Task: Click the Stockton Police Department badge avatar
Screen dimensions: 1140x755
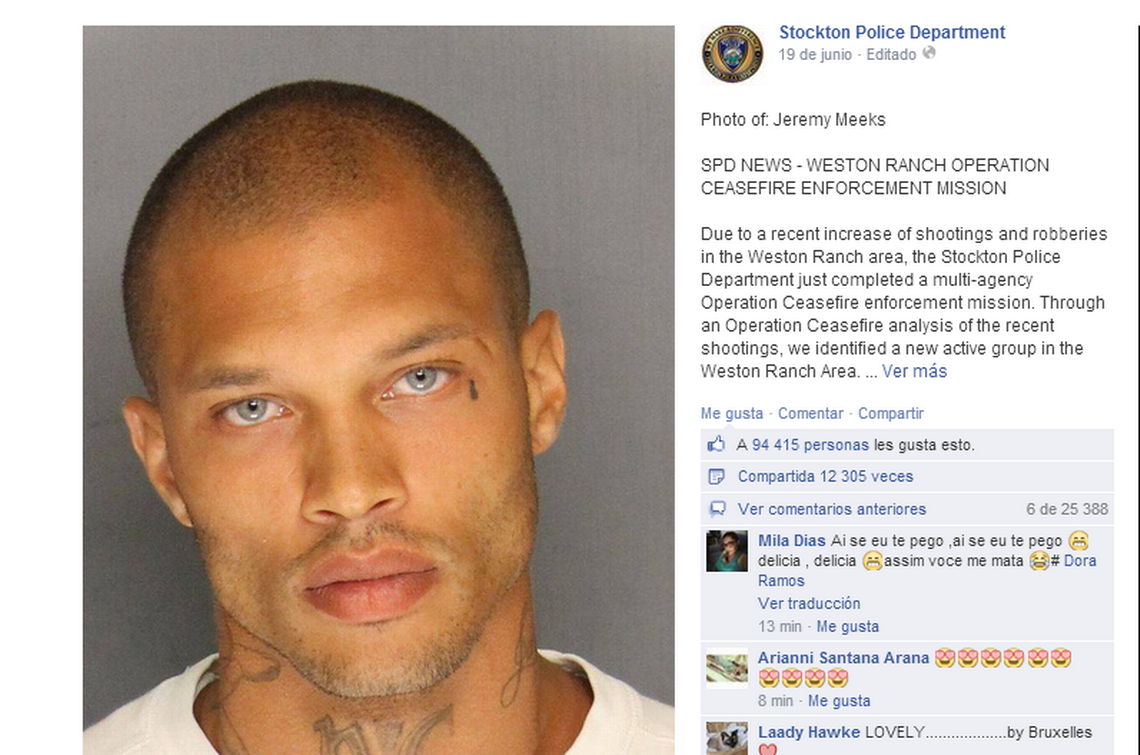Action: point(732,53)
